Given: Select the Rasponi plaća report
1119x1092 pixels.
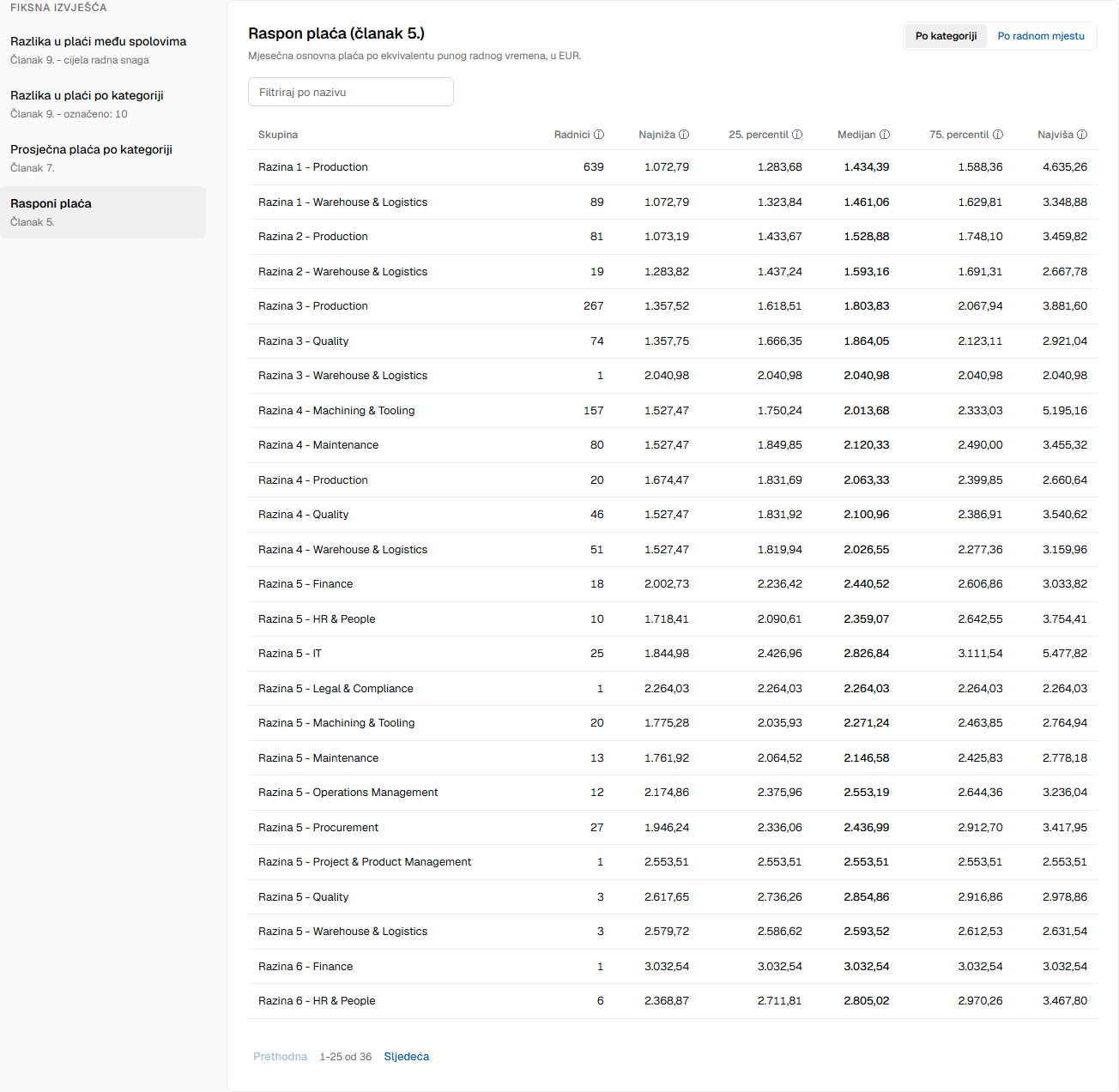Looking at the screenshot, I should pos(103,212).
